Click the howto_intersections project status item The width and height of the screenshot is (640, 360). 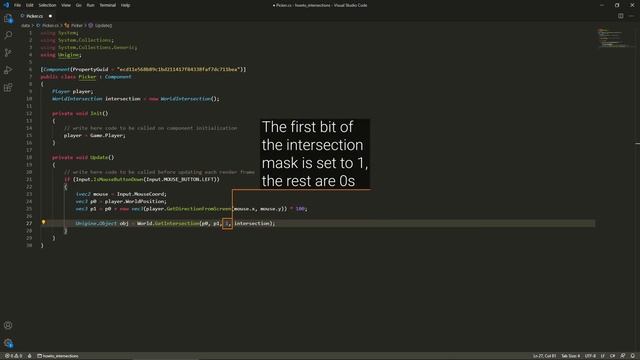click(58, 356)
